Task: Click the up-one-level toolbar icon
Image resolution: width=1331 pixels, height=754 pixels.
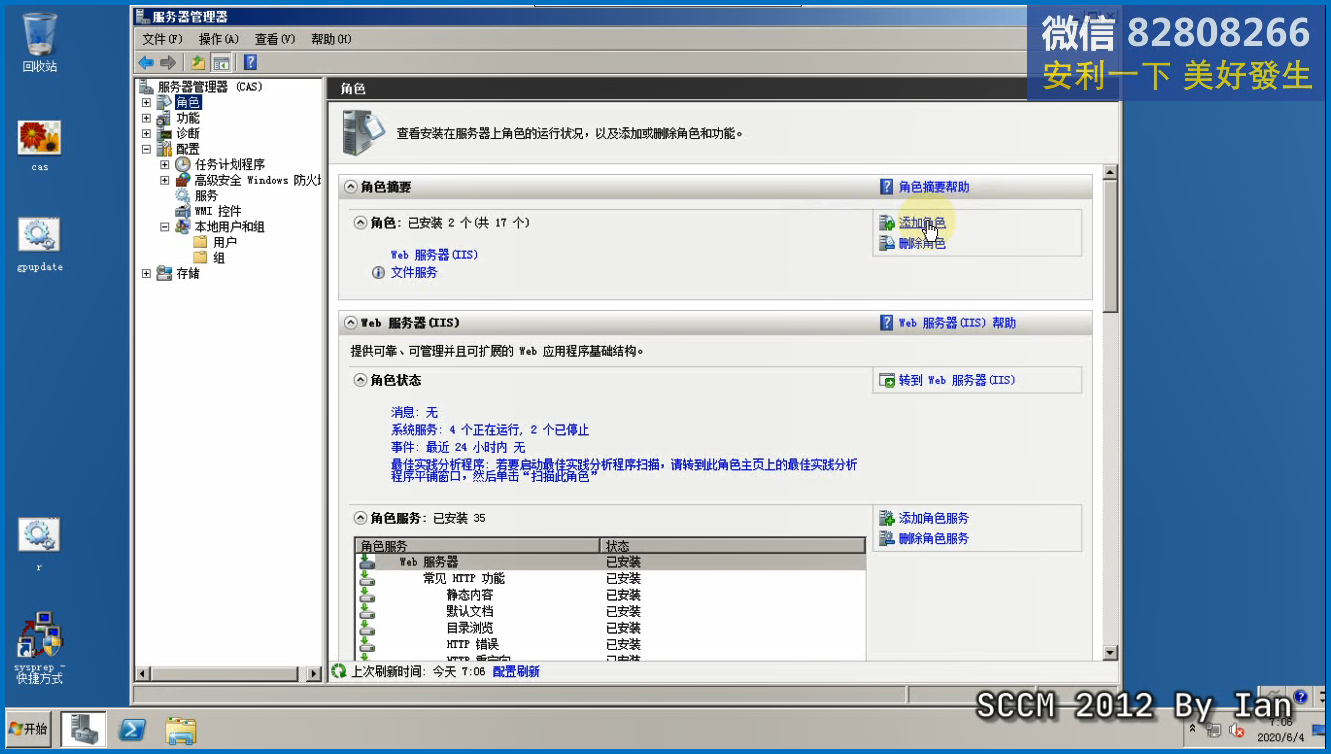Action: pyautogui.click(x=199, y=62)
